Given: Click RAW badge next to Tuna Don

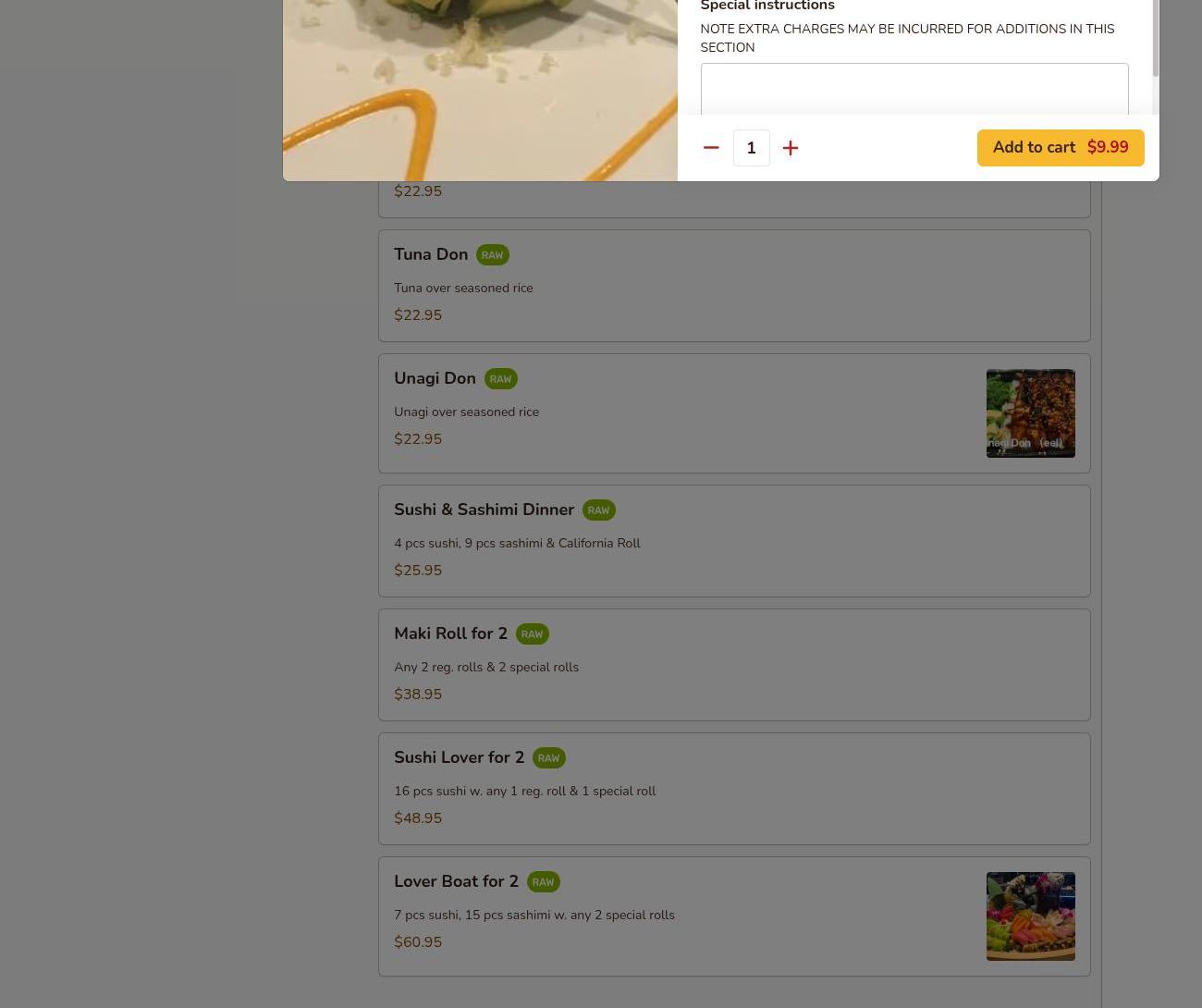Looking at the screenshot, I should click(x=492, y=255).
